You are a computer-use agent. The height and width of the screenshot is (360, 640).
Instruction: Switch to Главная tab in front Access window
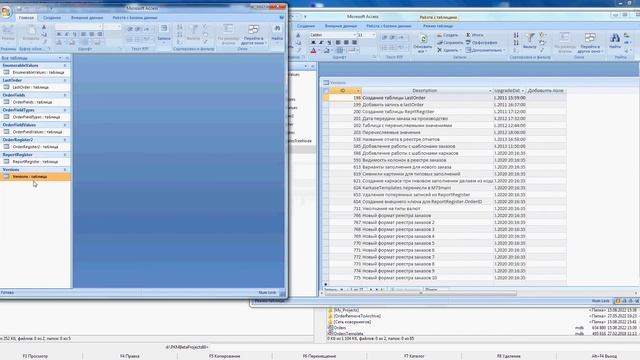[26, 18]
